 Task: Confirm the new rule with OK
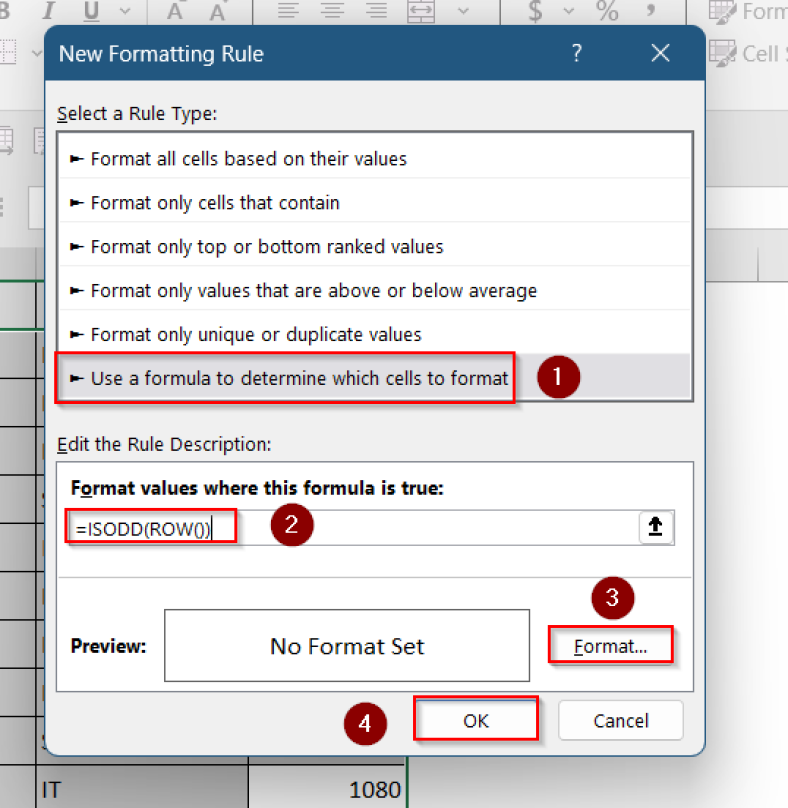pos(475,719)
